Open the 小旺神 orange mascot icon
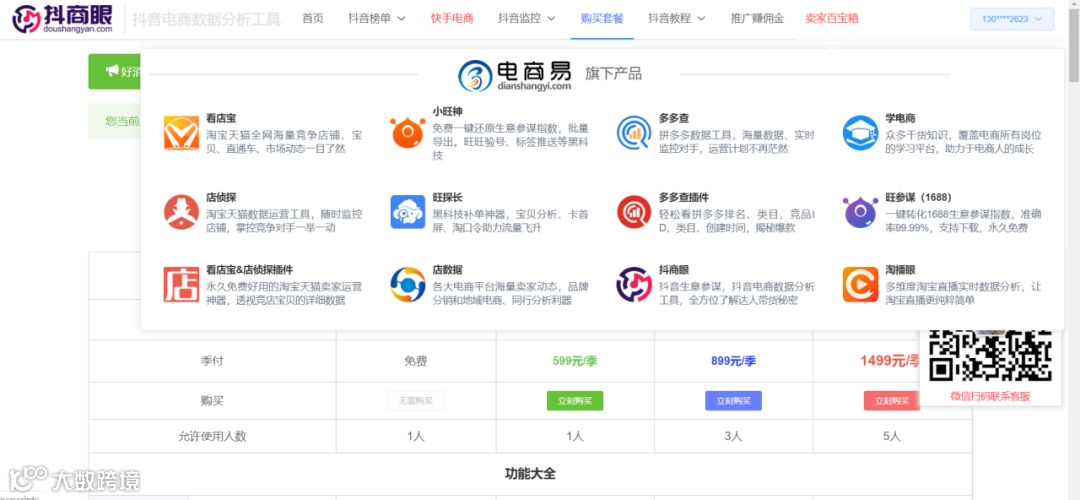This screenshot has width=1080, height=500. coord(408,133)
